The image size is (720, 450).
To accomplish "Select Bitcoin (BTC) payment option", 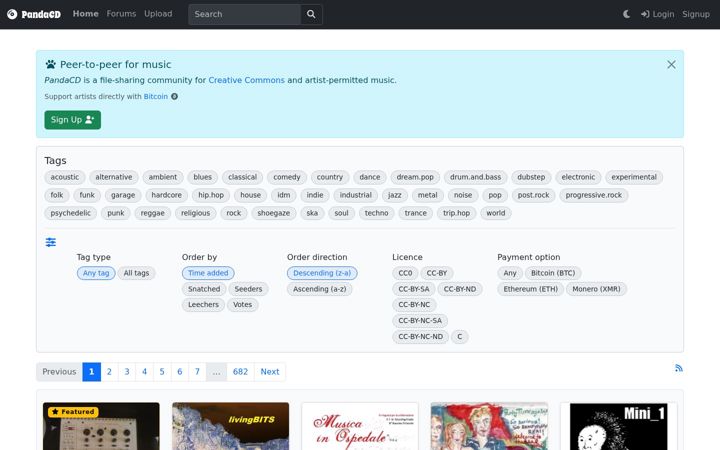I will click(x=553, y=273).
